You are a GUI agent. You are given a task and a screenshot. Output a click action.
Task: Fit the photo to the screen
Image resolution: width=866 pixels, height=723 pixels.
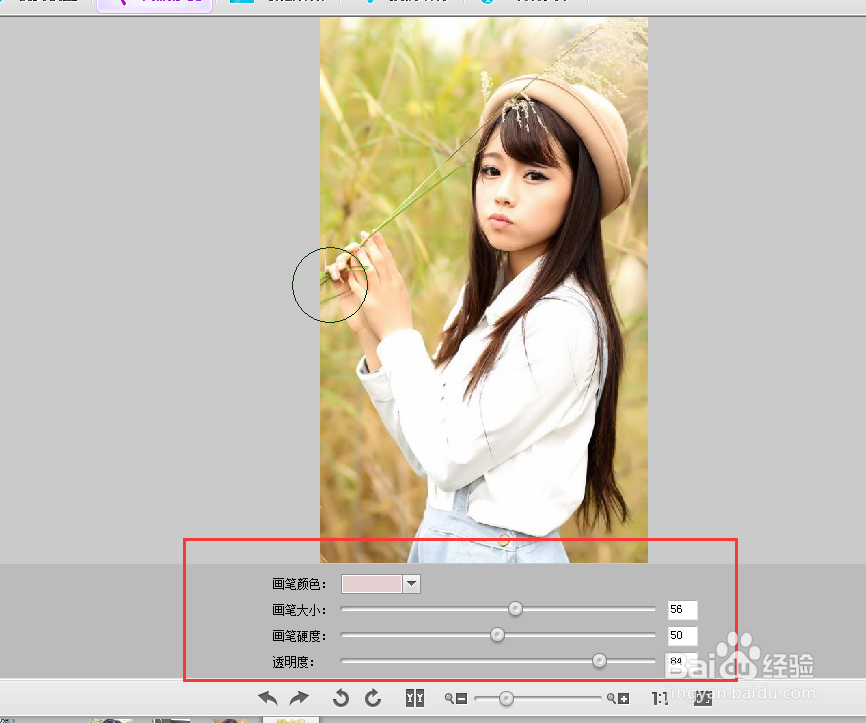pyautogui.click(x=703, y=698)
